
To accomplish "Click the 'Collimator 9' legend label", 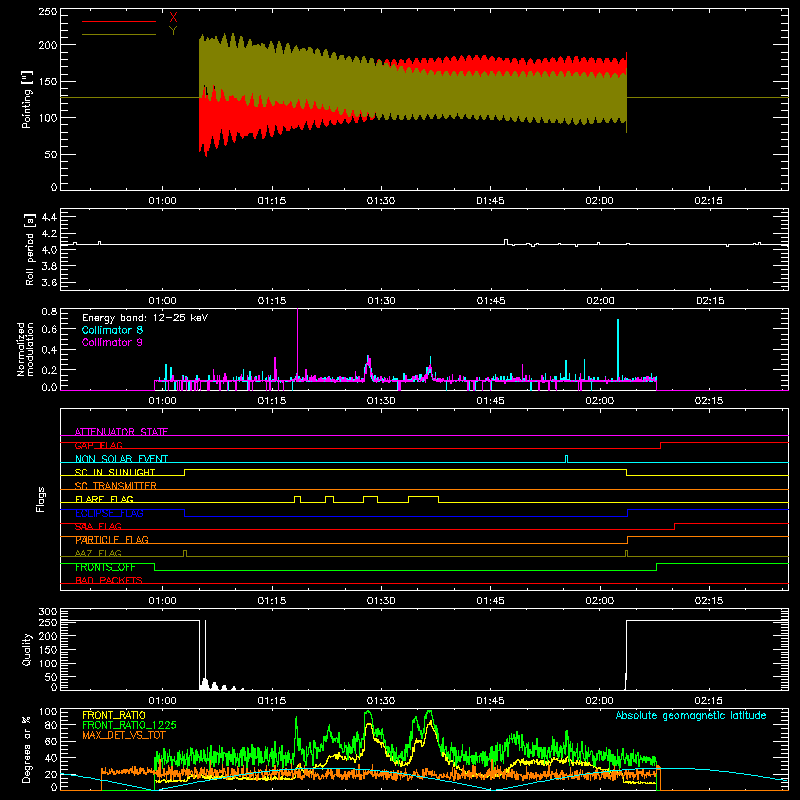I will pos(112,342).
